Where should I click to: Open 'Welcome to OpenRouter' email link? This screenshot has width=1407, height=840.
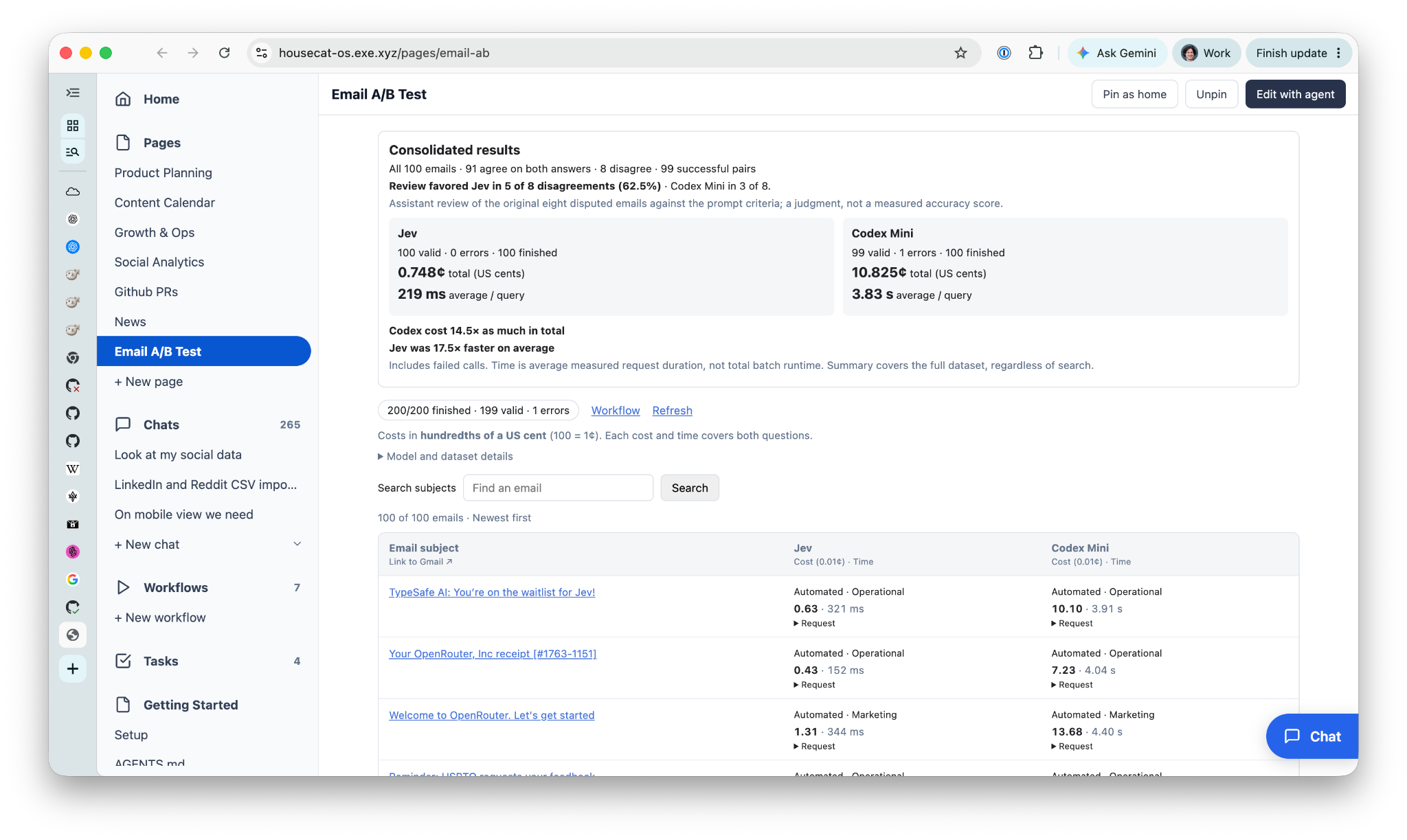pos(492,715)
